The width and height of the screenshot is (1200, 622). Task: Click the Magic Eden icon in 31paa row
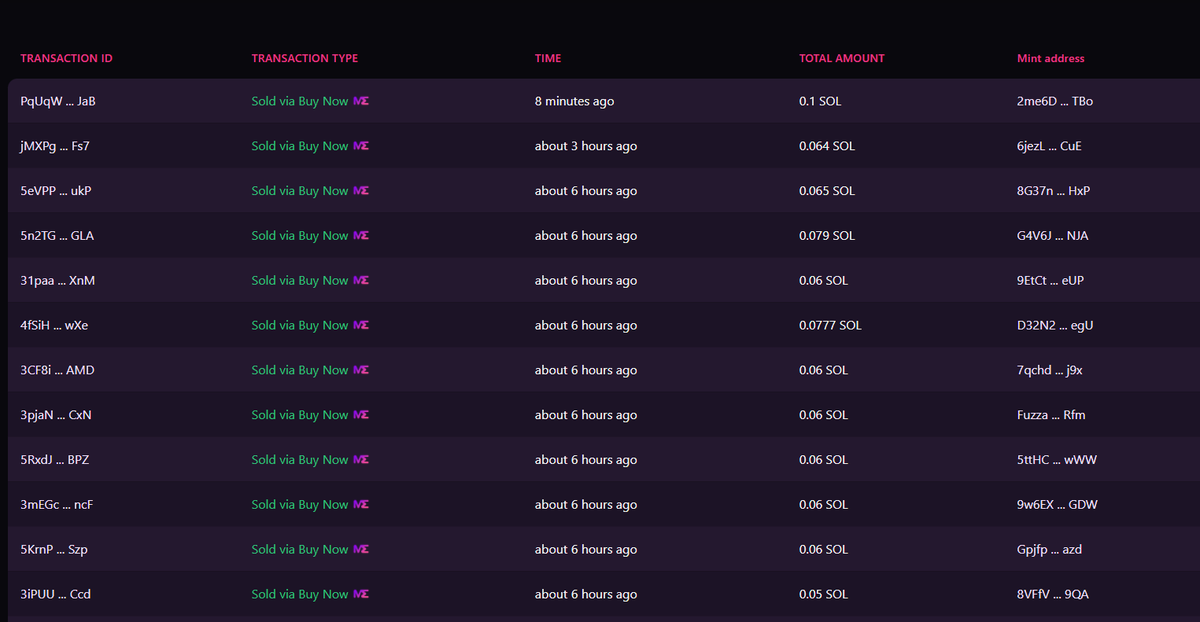[361, 281]
